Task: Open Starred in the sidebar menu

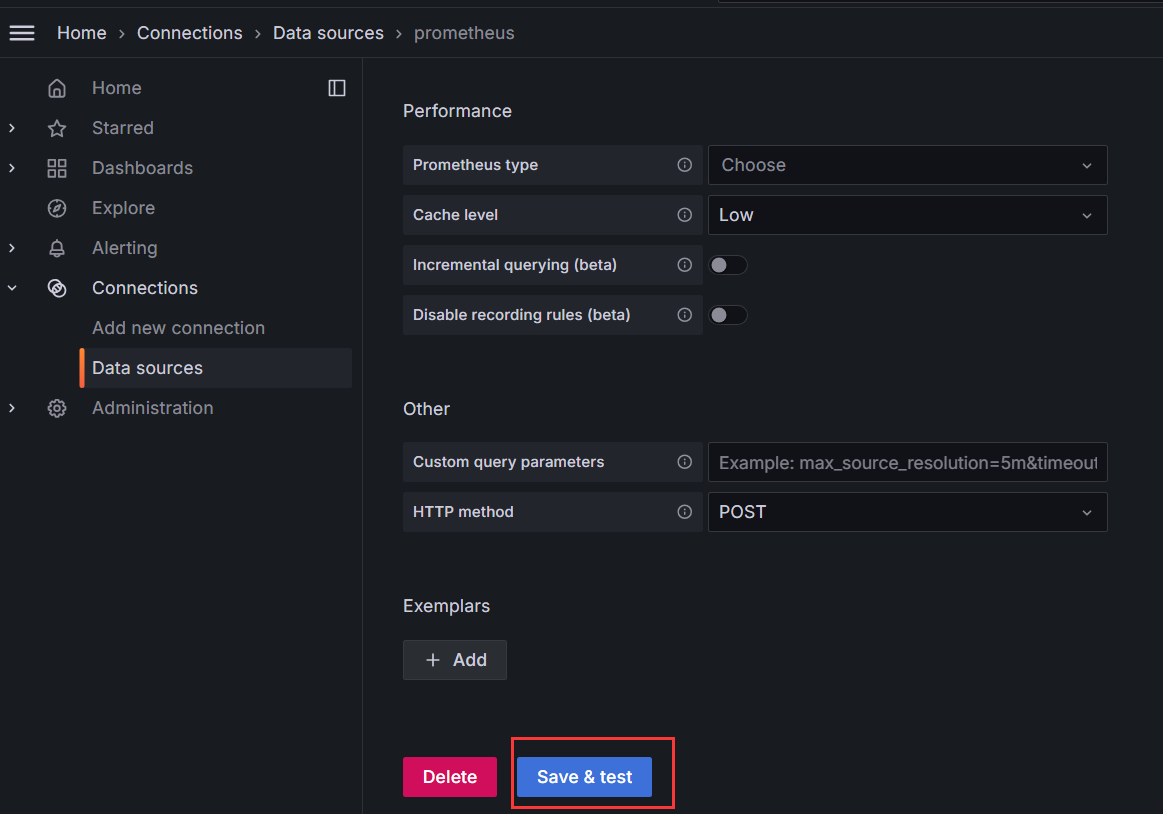Action: coord(122,128)
